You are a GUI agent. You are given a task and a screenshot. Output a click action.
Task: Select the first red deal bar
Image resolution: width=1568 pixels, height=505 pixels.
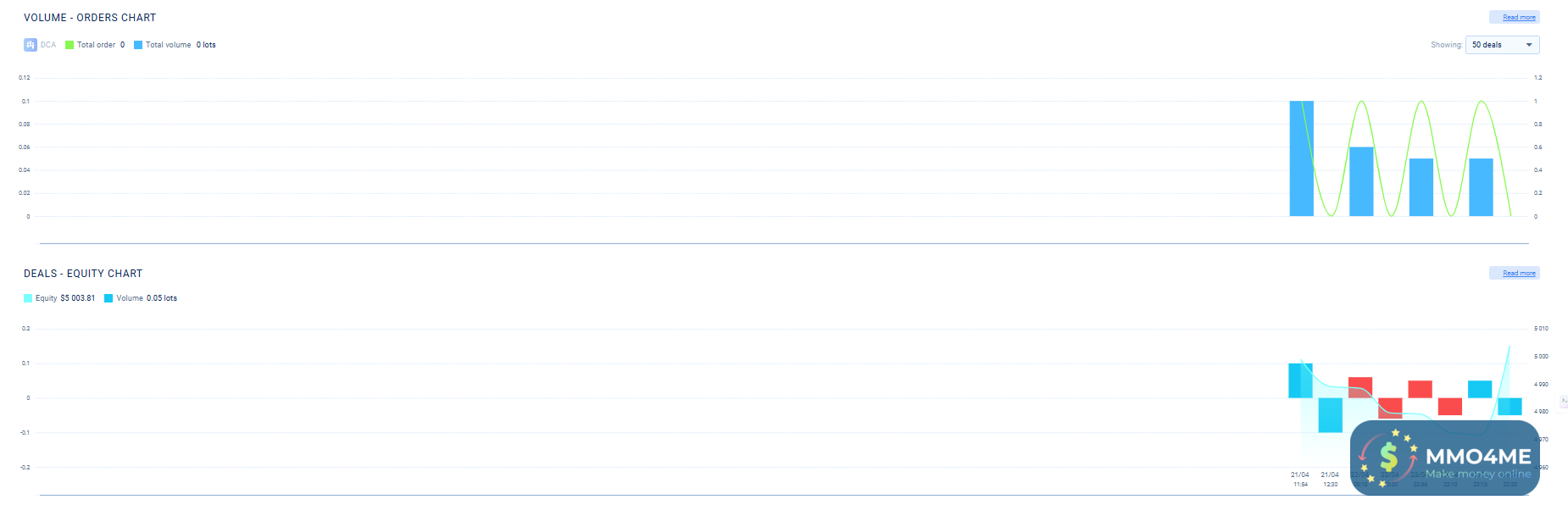(1360, 387)
